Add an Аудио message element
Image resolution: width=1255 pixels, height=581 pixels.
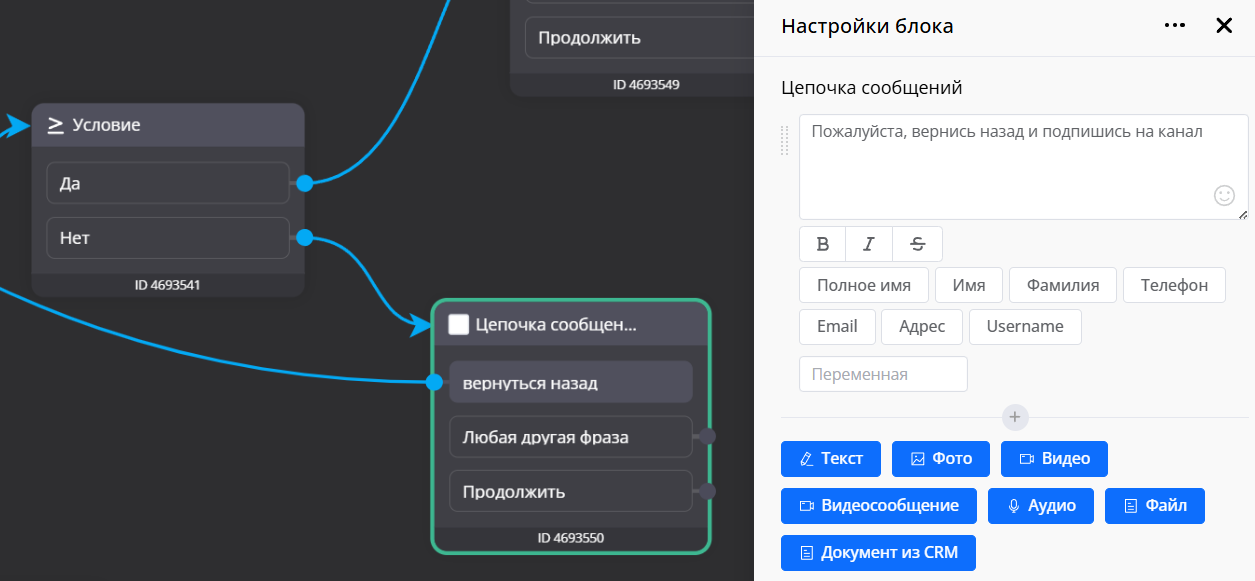pyautogui.click(x=1041, y=506)
